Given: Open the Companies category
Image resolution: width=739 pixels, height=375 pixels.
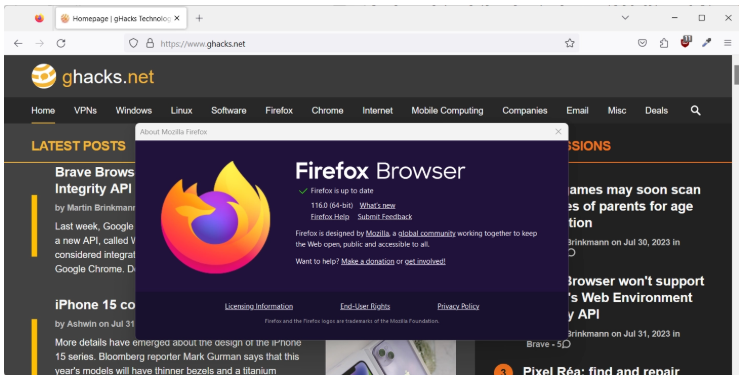Looking at the screenshot, I should pyautogui.click(x=525, y=111).
